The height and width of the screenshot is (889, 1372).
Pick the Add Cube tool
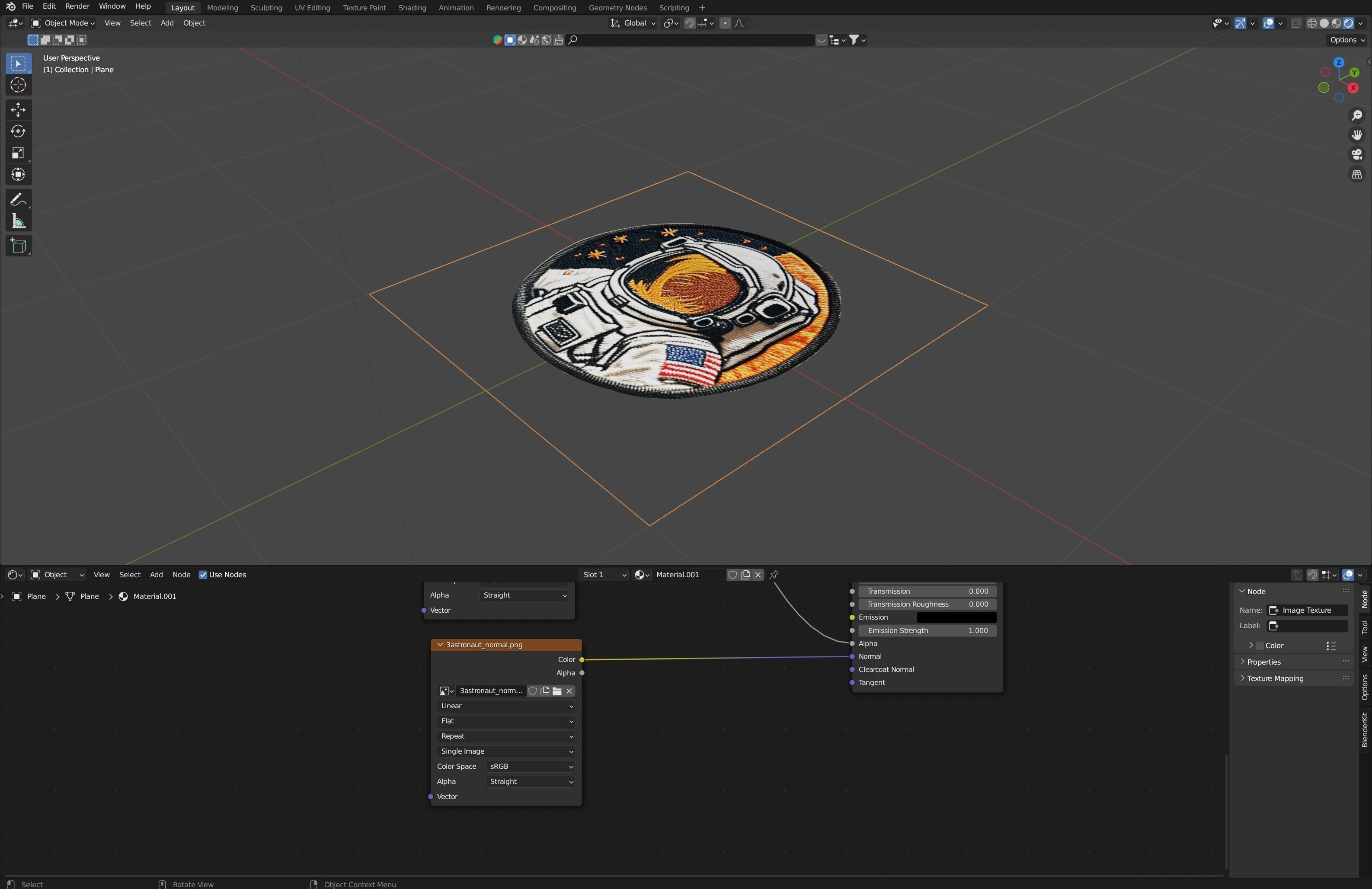pos(18,246)
